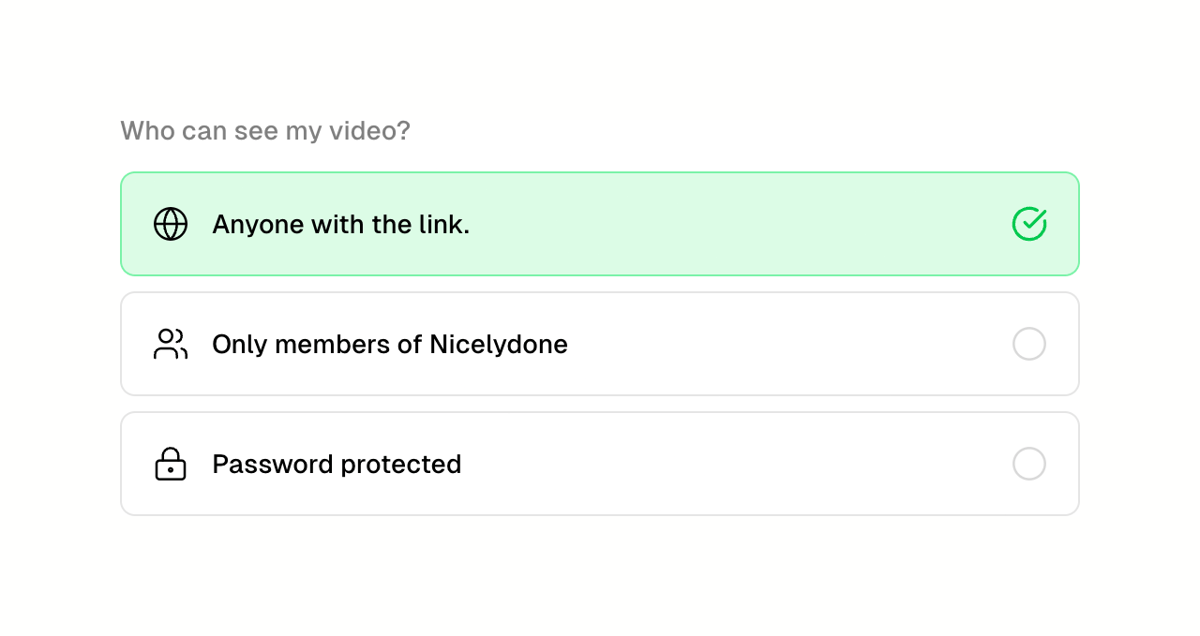Click the green checkmark indicating current selection
Screen dimensions: 1200x636
click(1030, 224)
